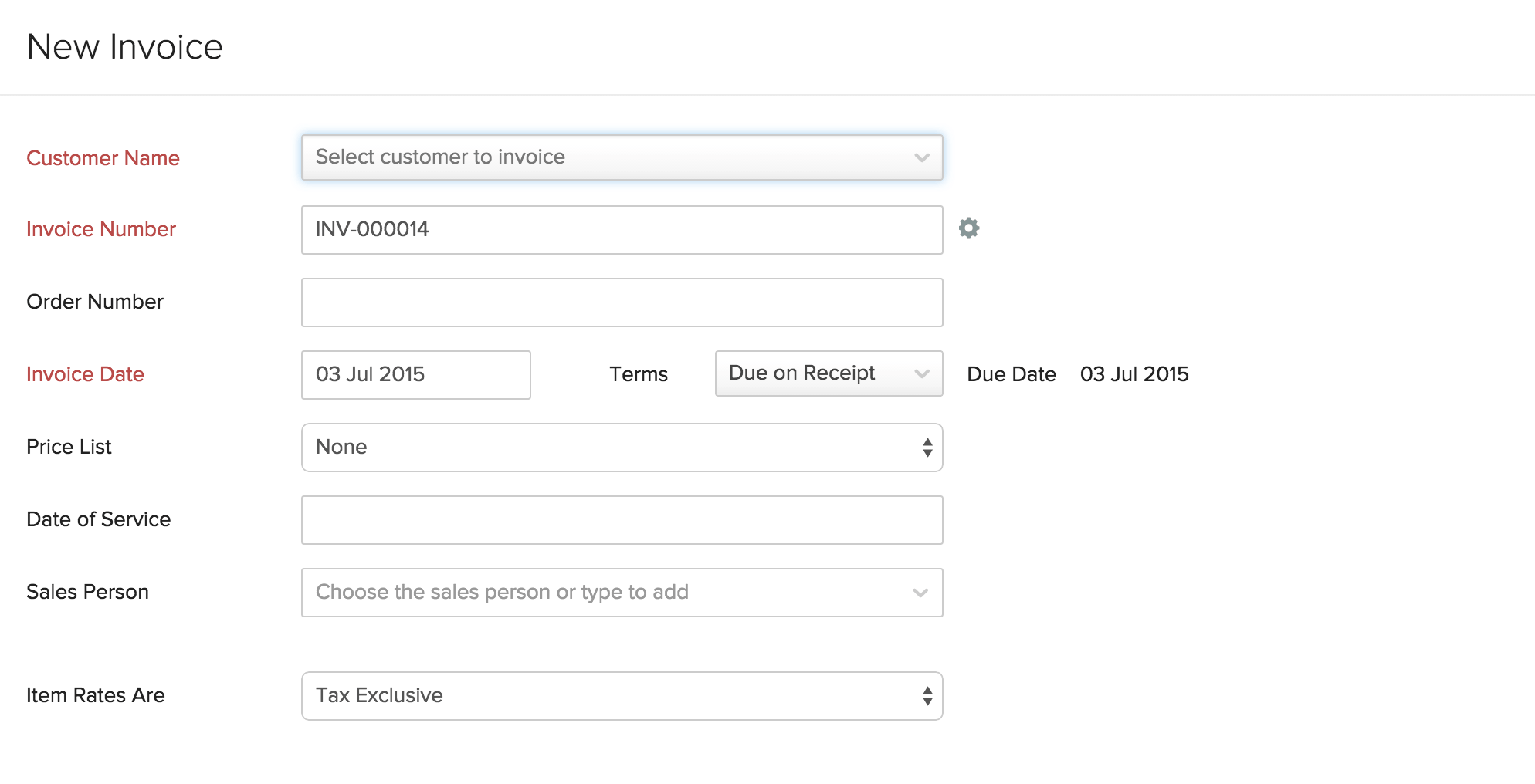Click chevron arrow in Terms dropdown
The image size is (1535, 784).
click(921, 373)
